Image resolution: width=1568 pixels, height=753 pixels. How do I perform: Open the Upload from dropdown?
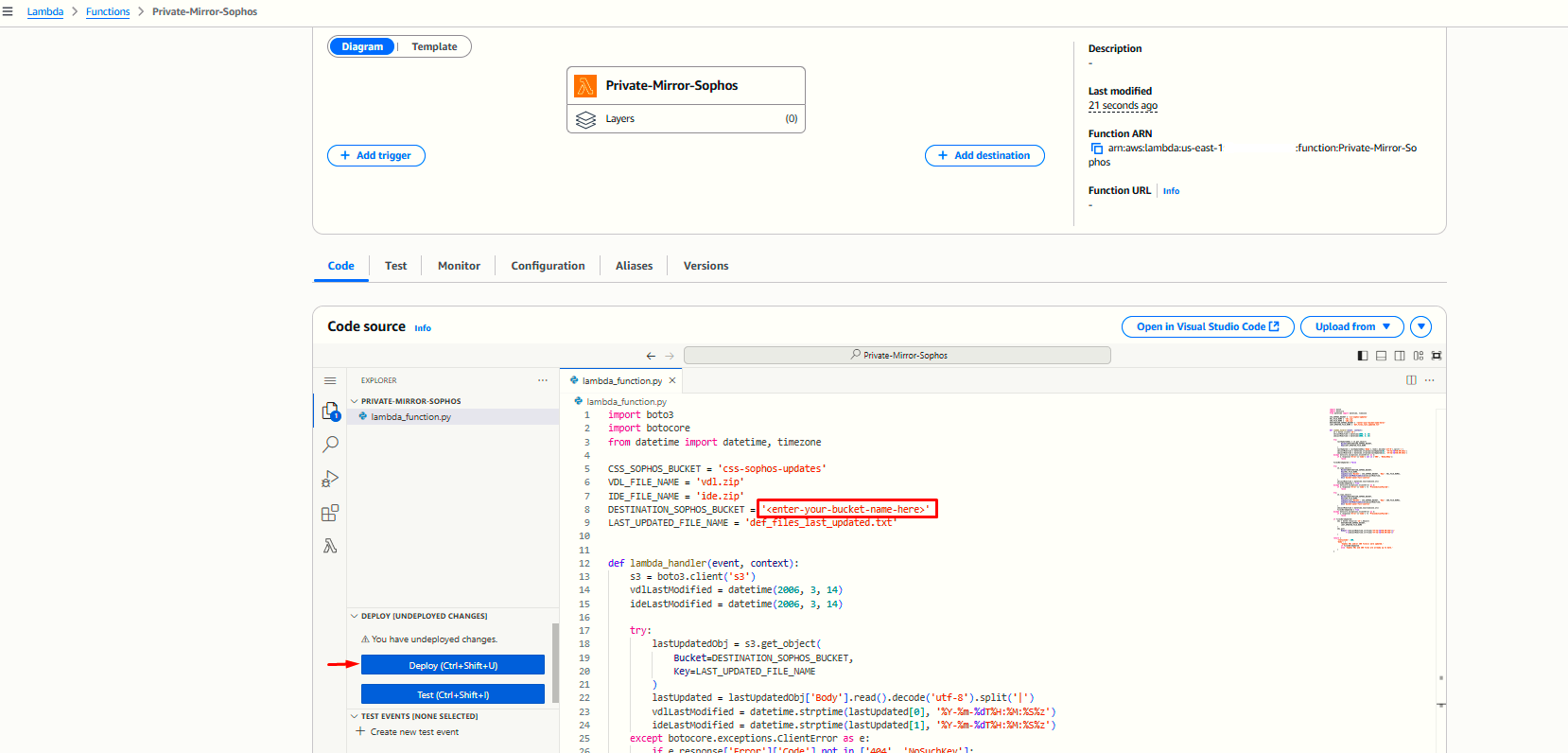coord(1351,326)
